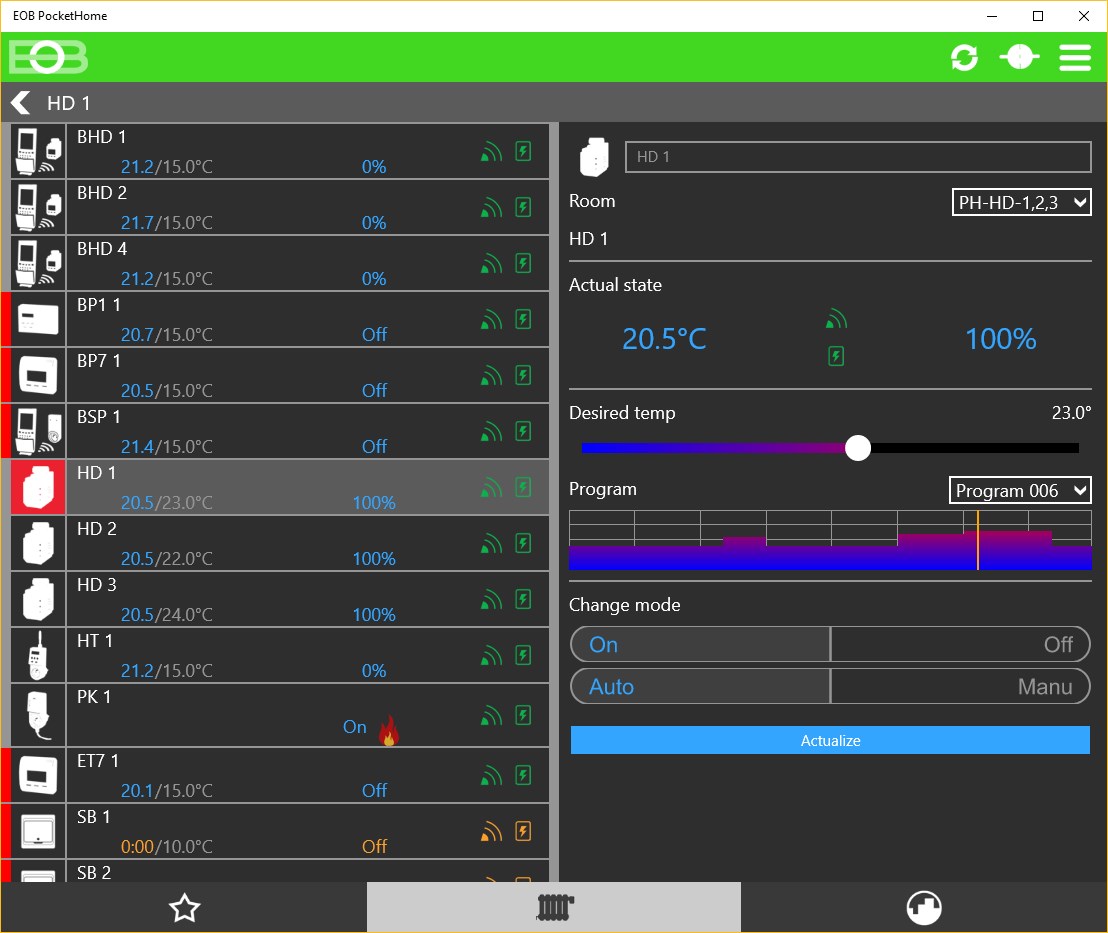
Task: Open the favorites star tab
Action: click(x=184, y=908)
